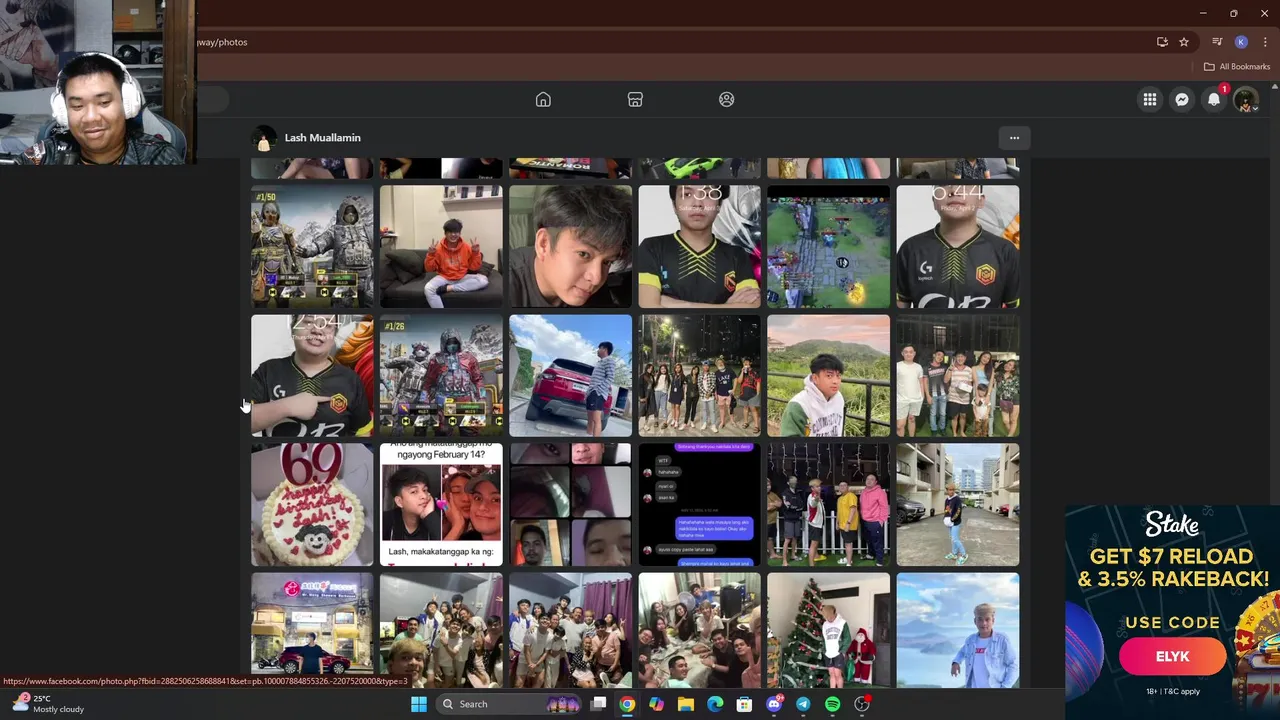The height and width of the screenshot is (720, 1280).
Task: Open the weather widget showing 25°C
Action: click(47, 703)
